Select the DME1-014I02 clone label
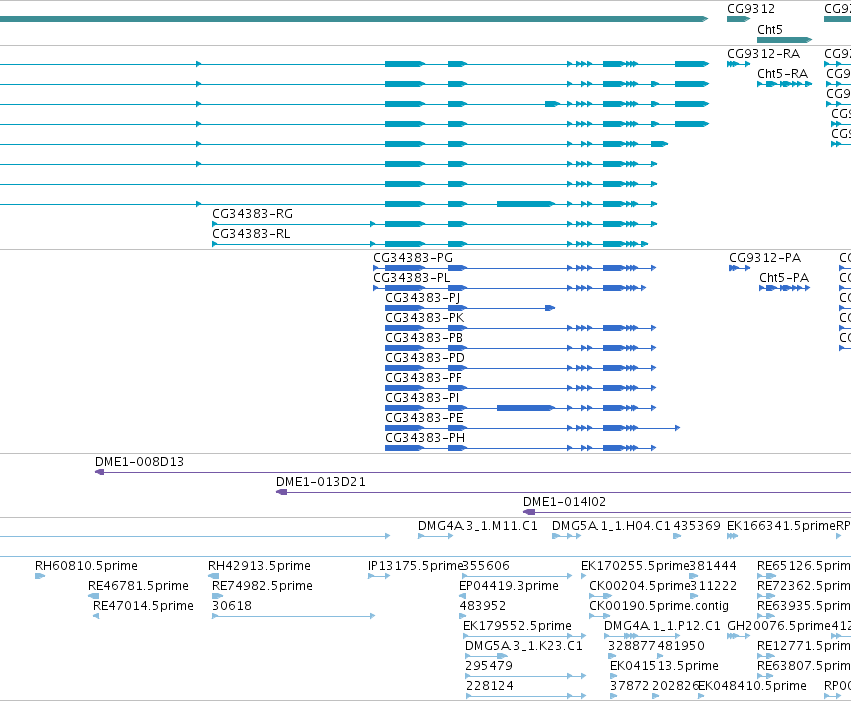Viewport: 851px width, 701px height. point(564,502)
